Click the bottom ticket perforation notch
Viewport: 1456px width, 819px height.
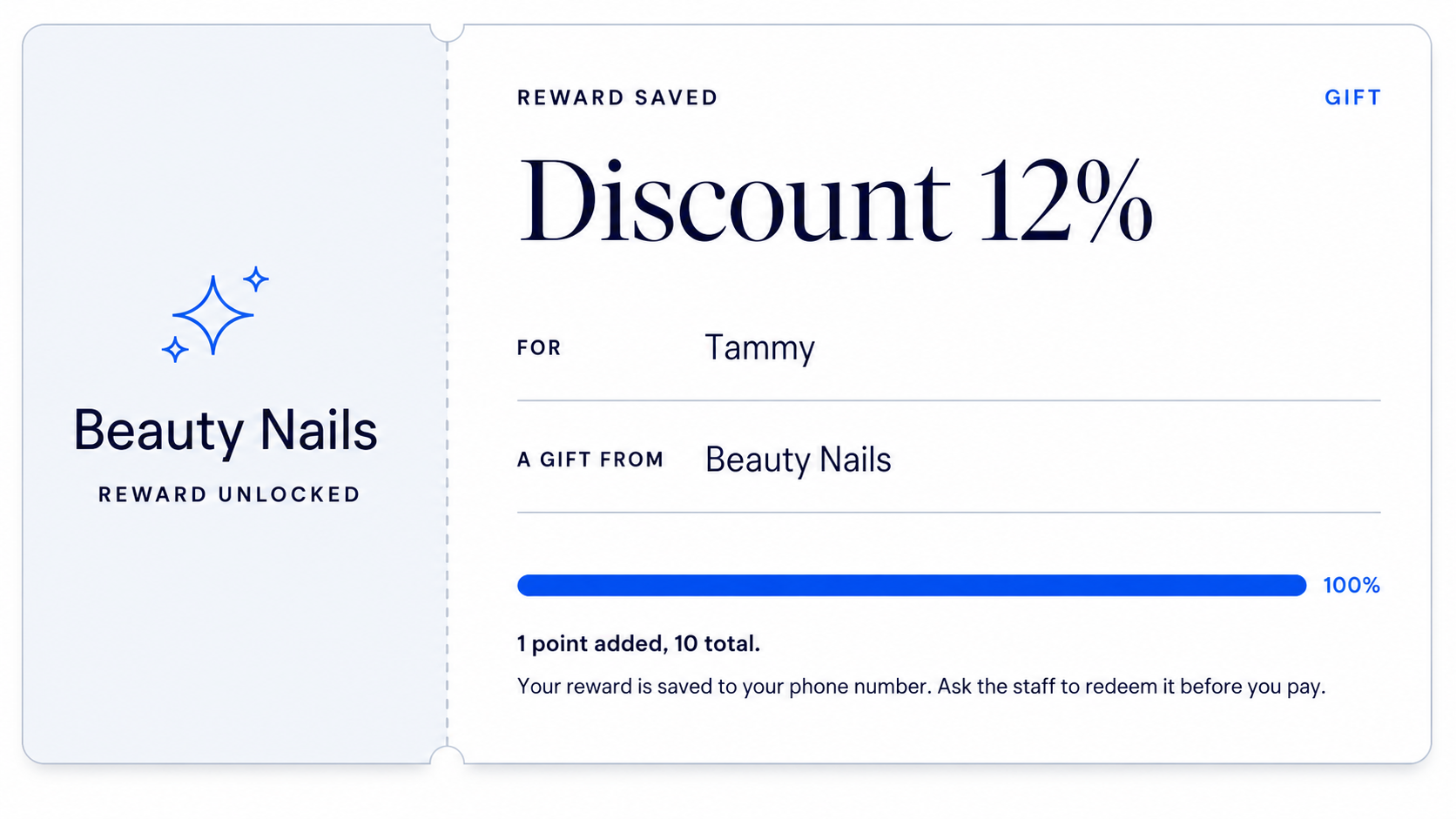coord(447,756)
